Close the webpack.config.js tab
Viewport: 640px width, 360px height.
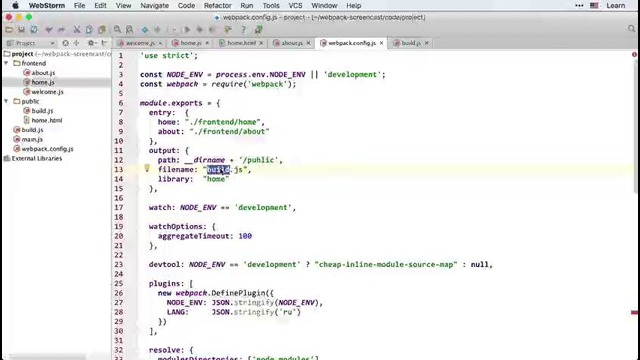pyautogui.click(x=382, y=43)
